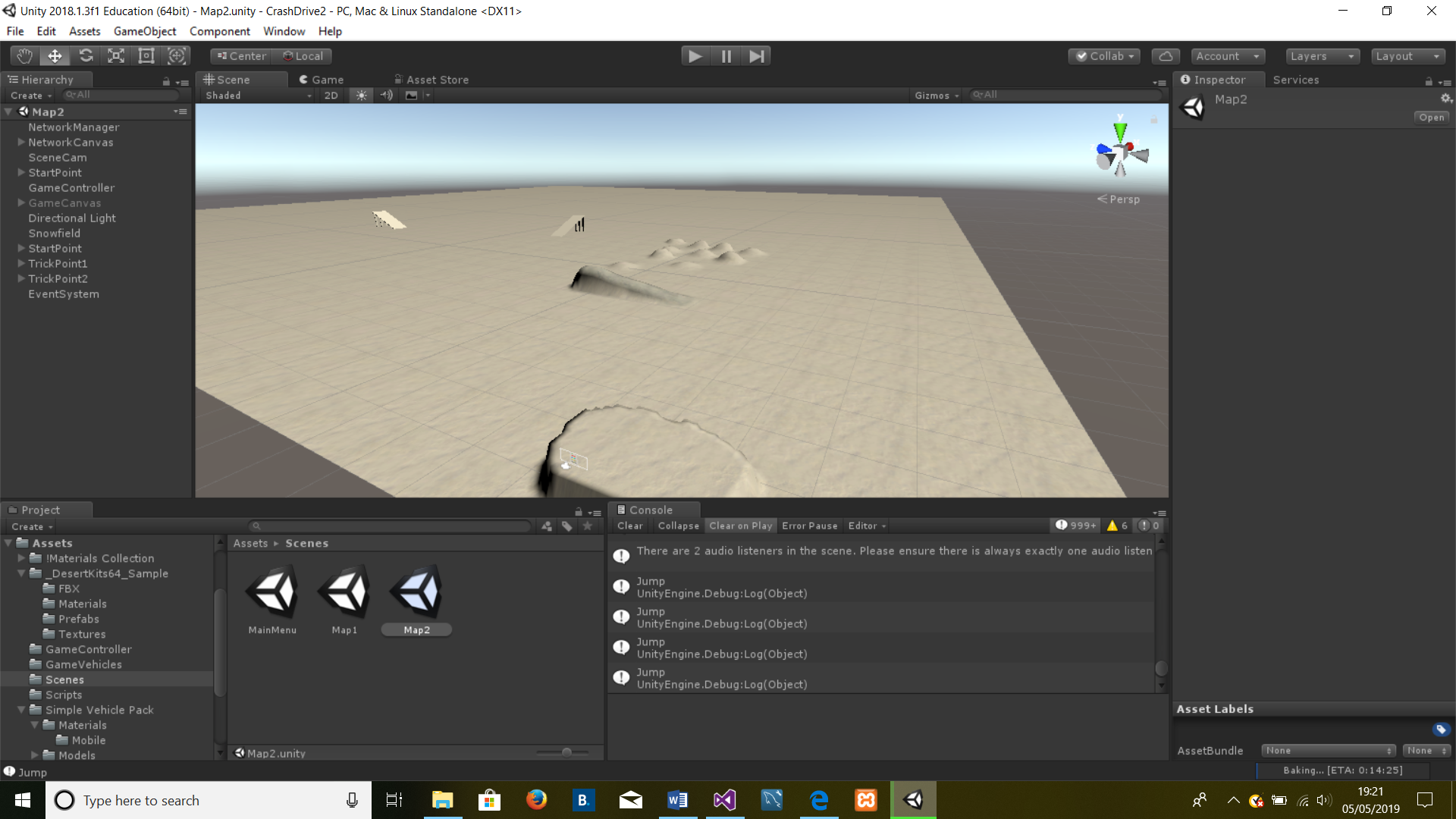
Task: Open Firefox from taskbar
Action: pyautogui.click(x=536, y=800)
